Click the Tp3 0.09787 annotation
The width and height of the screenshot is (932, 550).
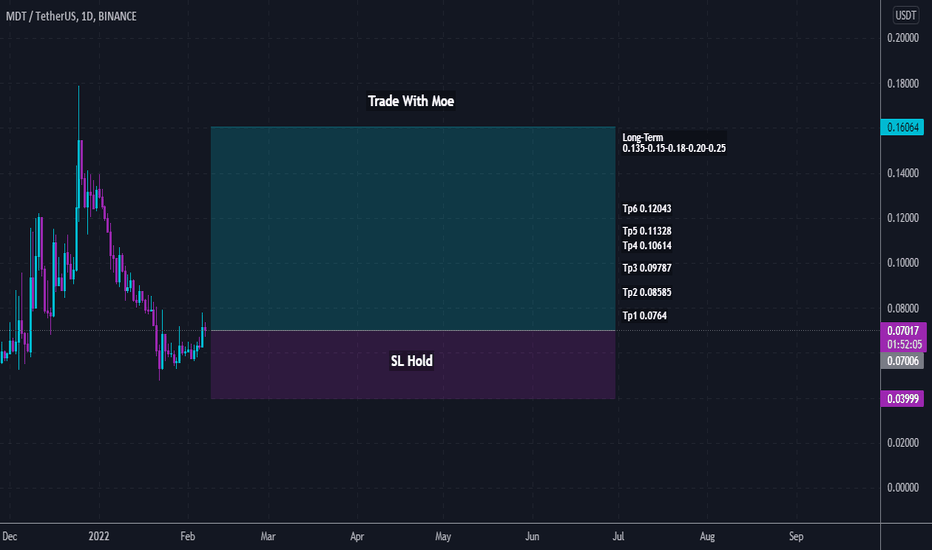pyautogui.click(x=647, y=268)
